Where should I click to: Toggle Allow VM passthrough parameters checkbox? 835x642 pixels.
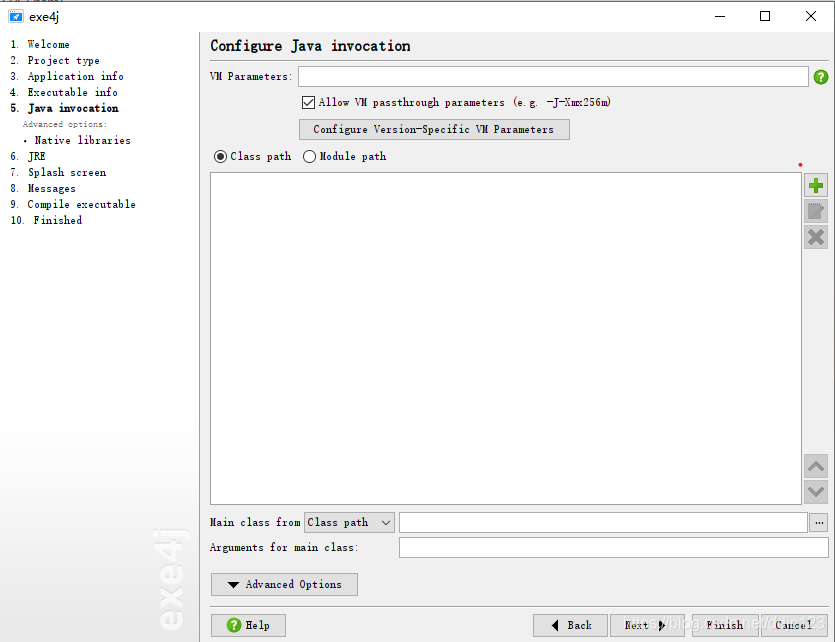coord(308,102)
